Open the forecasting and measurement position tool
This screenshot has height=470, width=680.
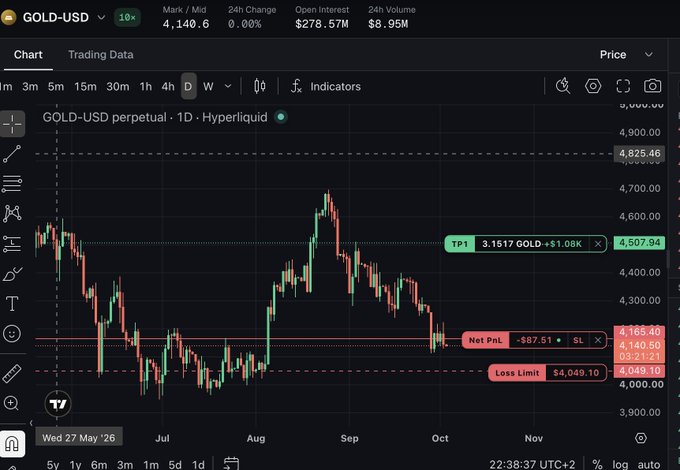tap(12, 244)
